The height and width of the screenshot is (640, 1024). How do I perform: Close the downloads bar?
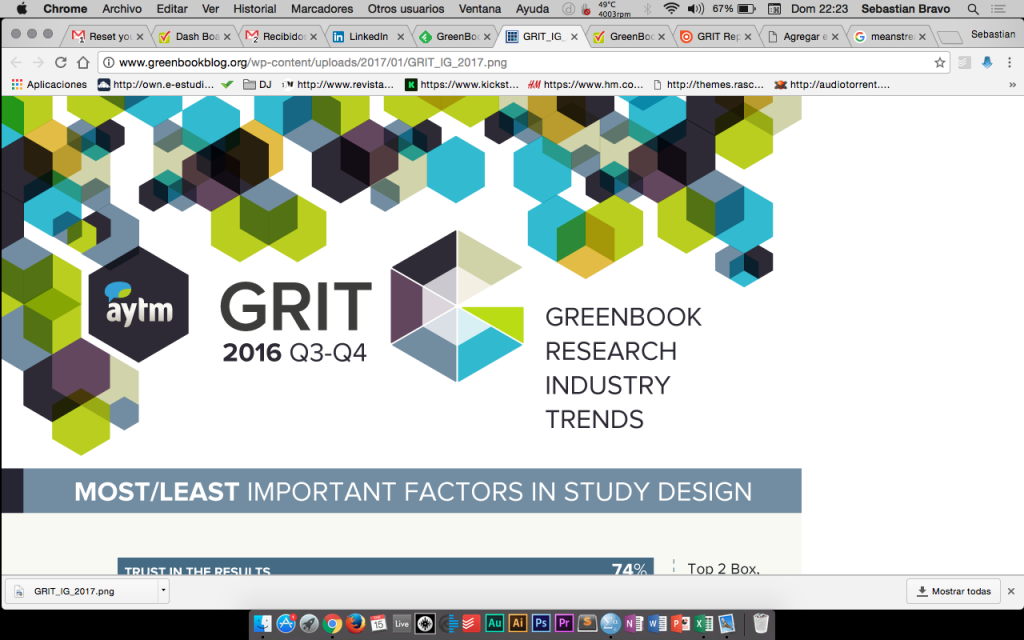1011,591
